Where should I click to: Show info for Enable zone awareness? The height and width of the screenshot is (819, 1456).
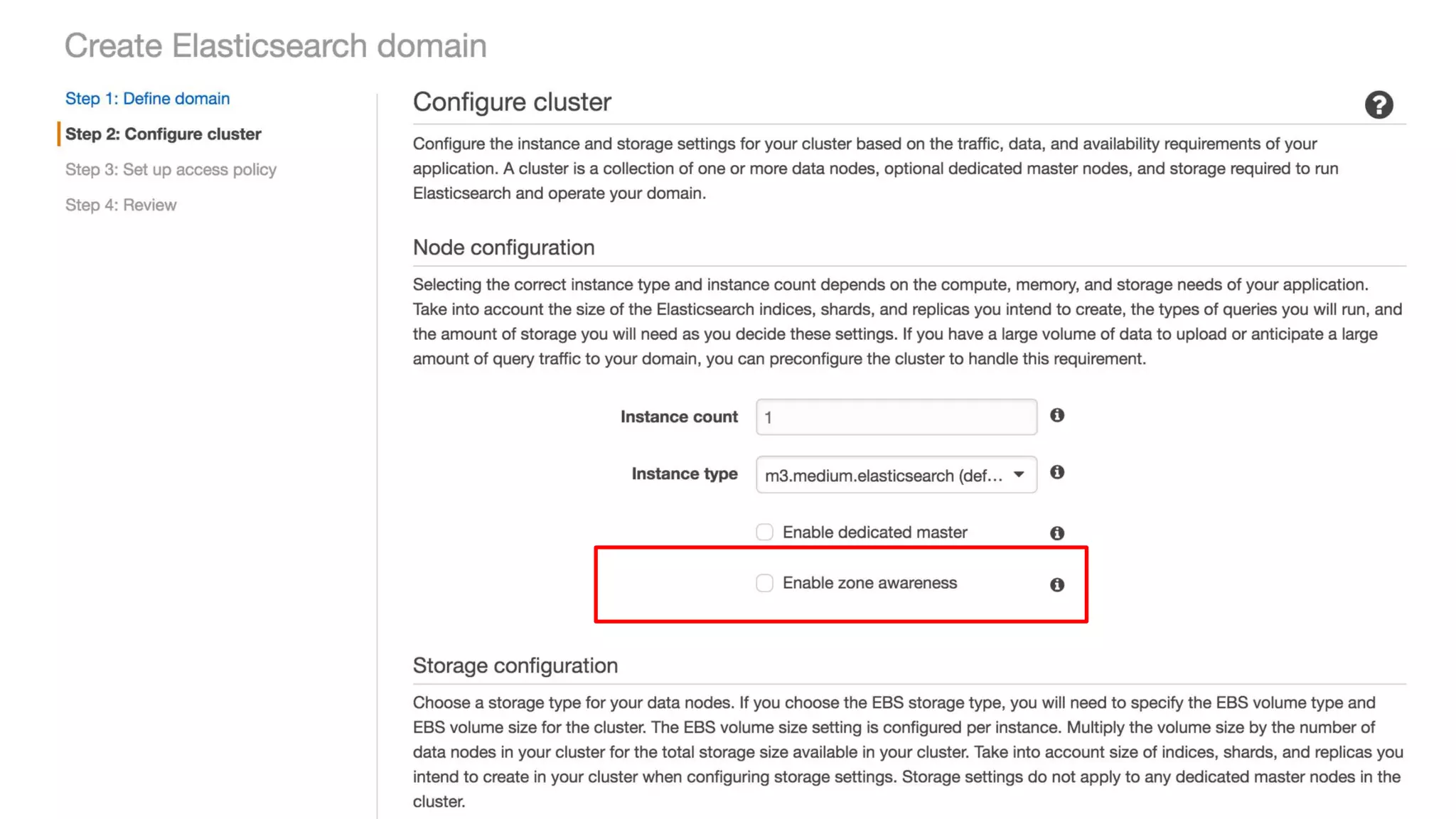(x=1057, y=584)
